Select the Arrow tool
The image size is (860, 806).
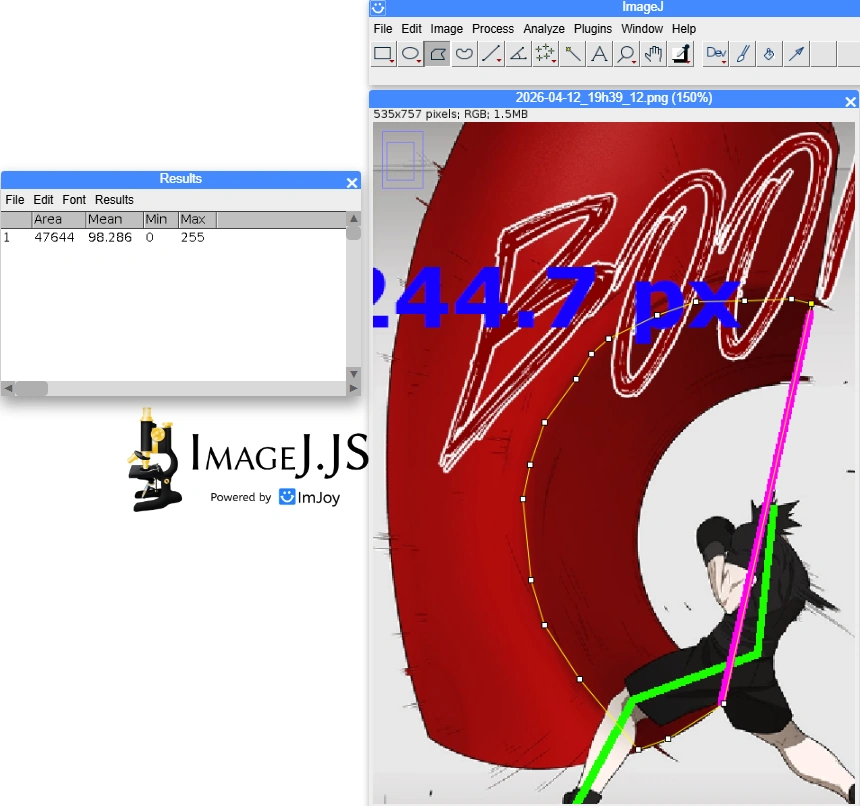796,54
